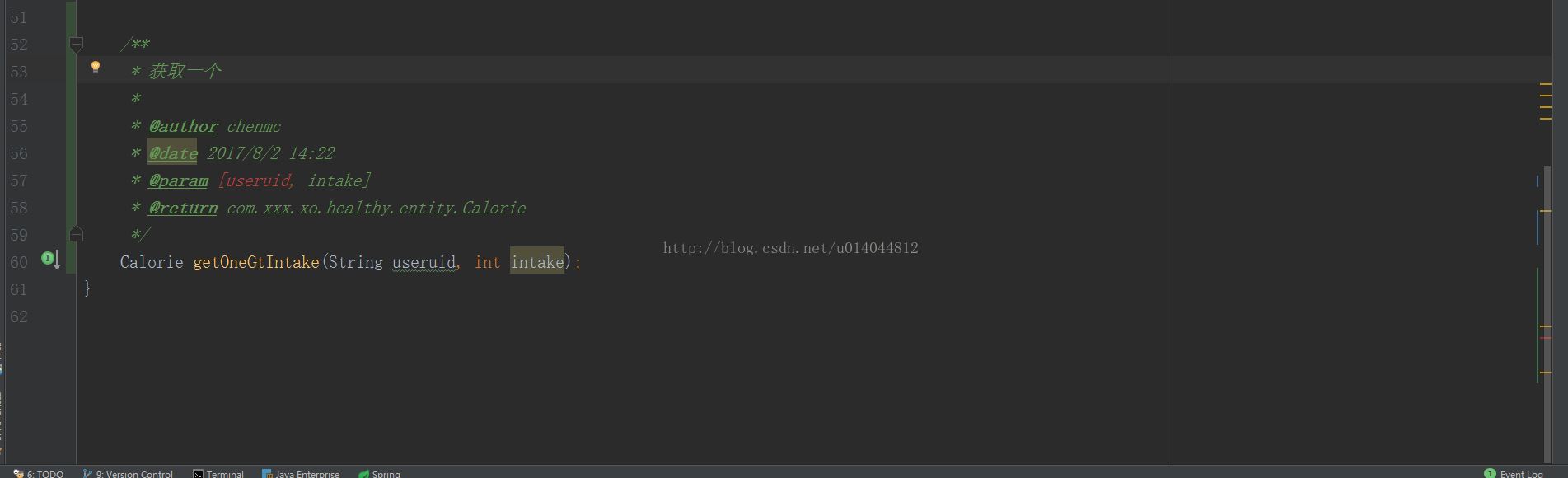Open the TODO tool window

[39, 473]
